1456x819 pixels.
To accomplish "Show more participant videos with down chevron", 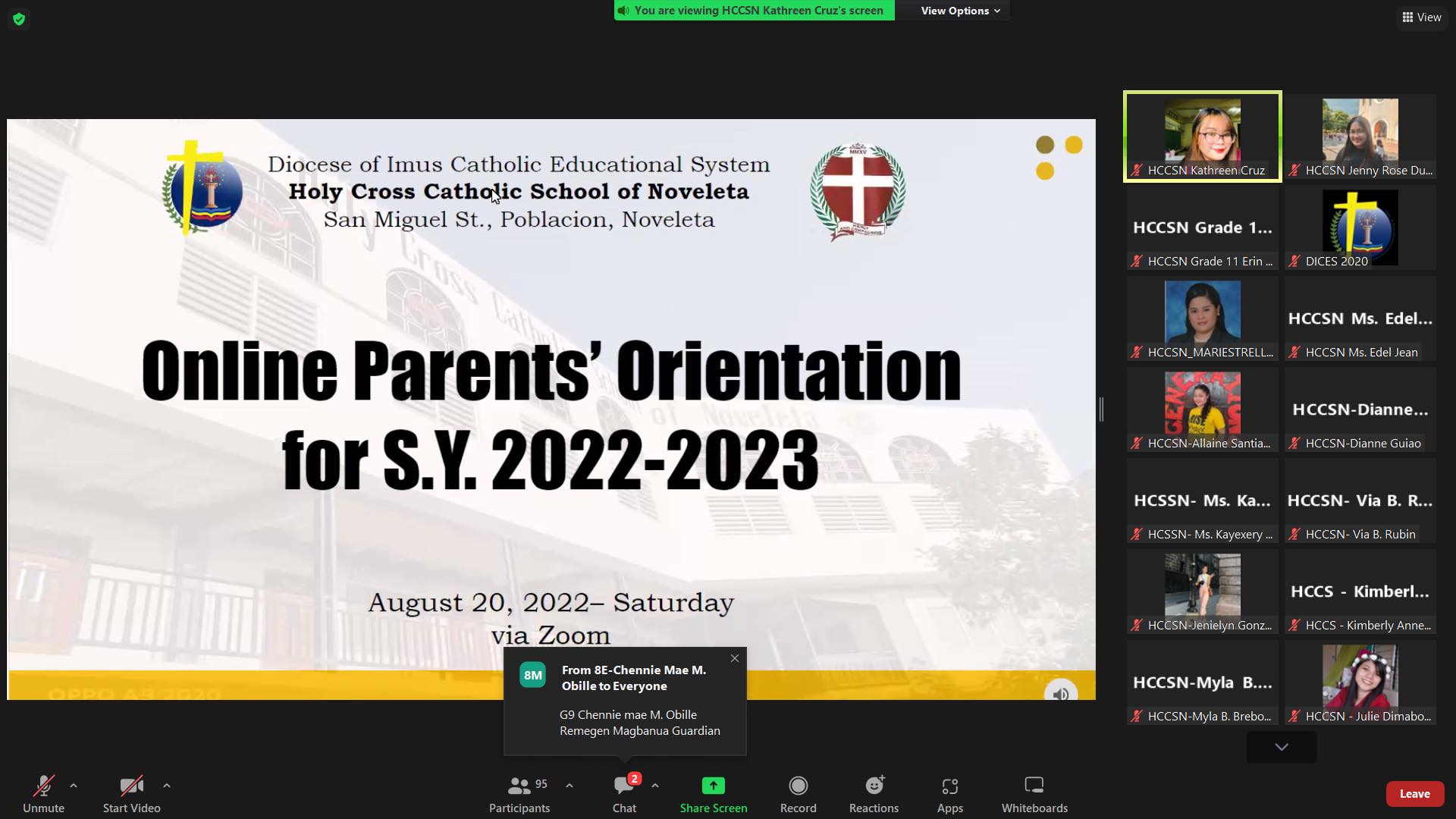I will (1281, 747).
